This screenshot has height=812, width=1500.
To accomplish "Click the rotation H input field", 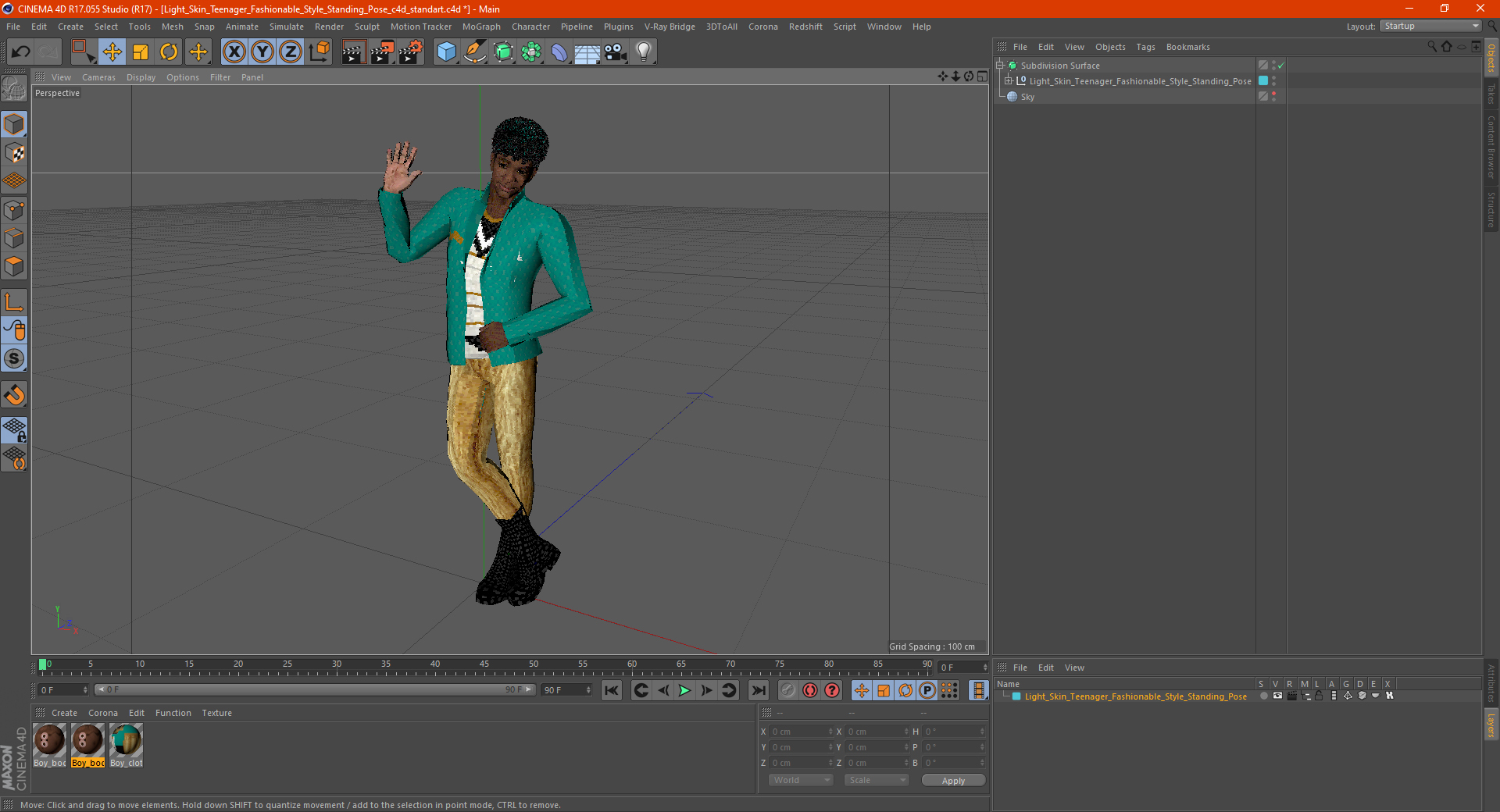I will pos(955,732).
